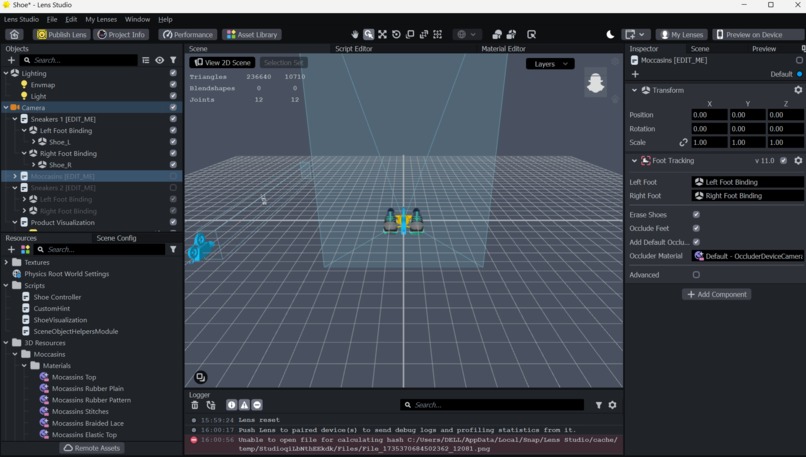
Task: Collapse the Camera tree node
Action: pos(6,107)
